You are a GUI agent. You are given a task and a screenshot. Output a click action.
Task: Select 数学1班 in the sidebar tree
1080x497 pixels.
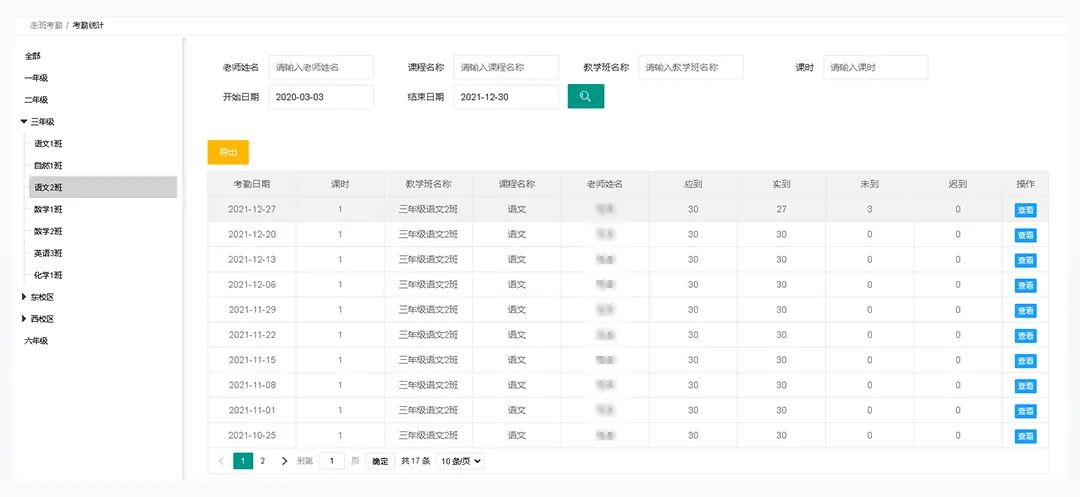(x=48, y=209)
